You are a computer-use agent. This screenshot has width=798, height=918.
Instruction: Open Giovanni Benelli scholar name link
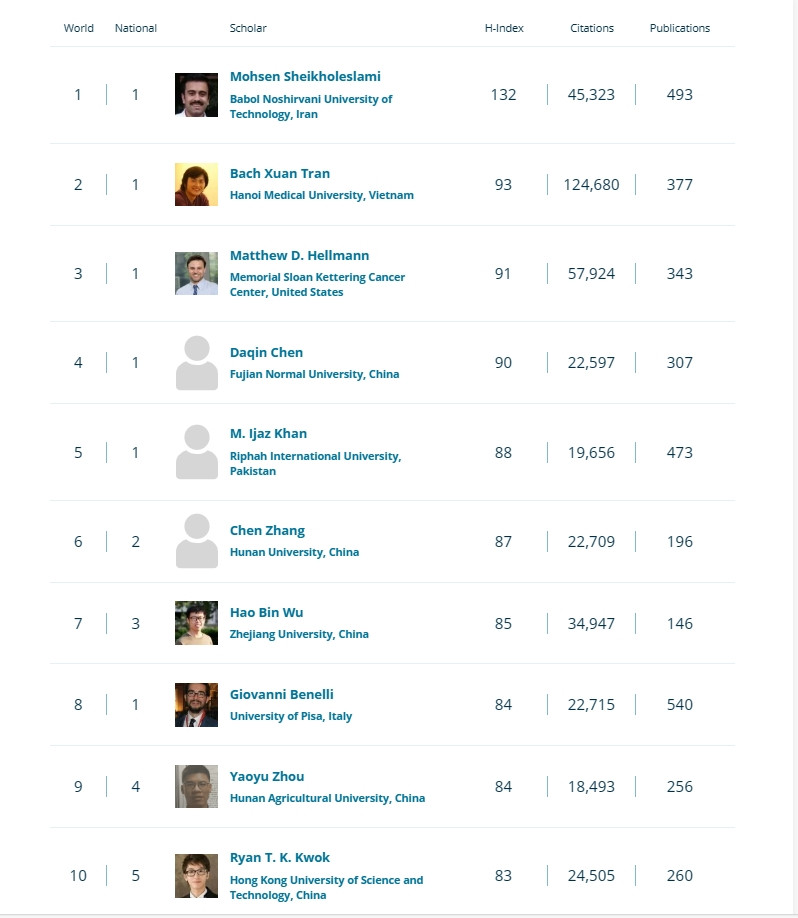tap(282, 695)
